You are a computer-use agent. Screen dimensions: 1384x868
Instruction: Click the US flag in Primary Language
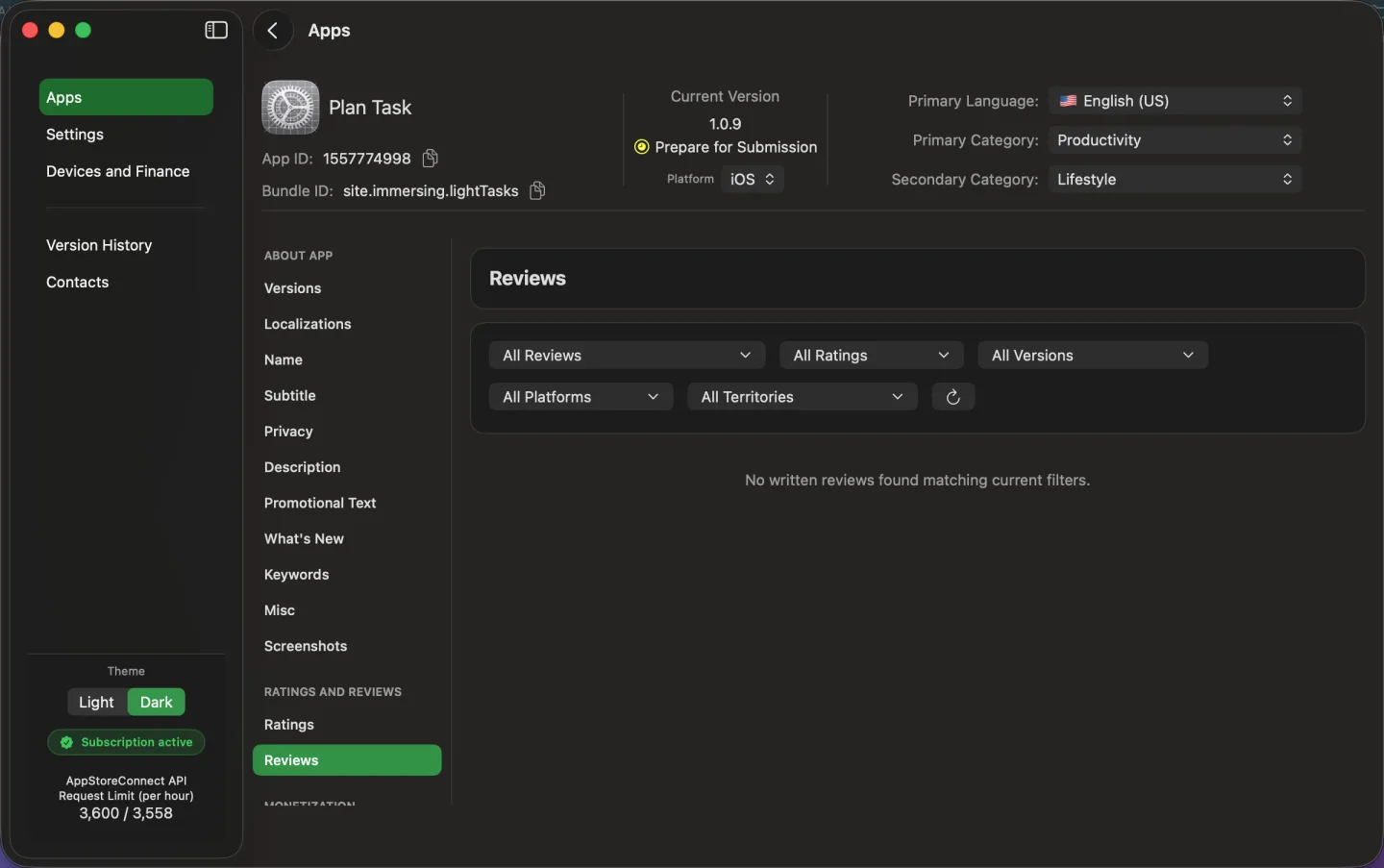pos(1068,101)
